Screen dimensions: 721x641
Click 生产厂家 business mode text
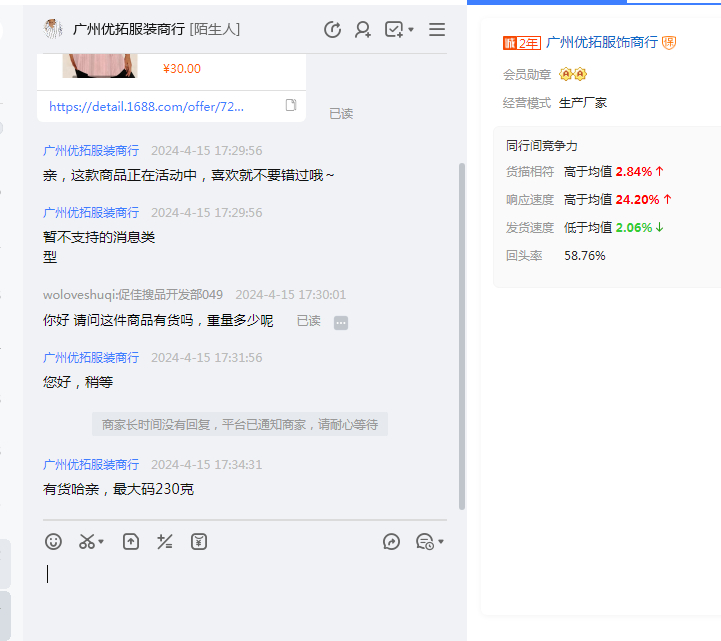[583, 103]
